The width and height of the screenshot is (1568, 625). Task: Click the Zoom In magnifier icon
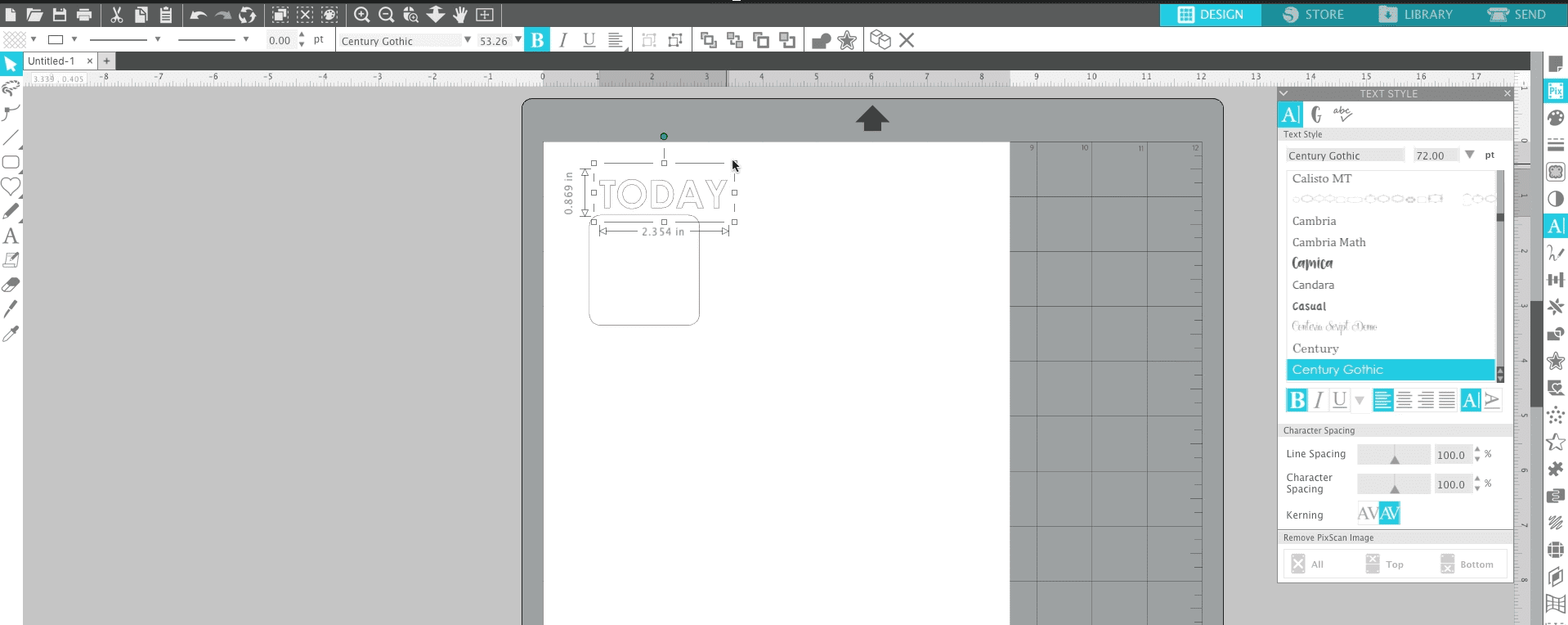pos(361,15)
